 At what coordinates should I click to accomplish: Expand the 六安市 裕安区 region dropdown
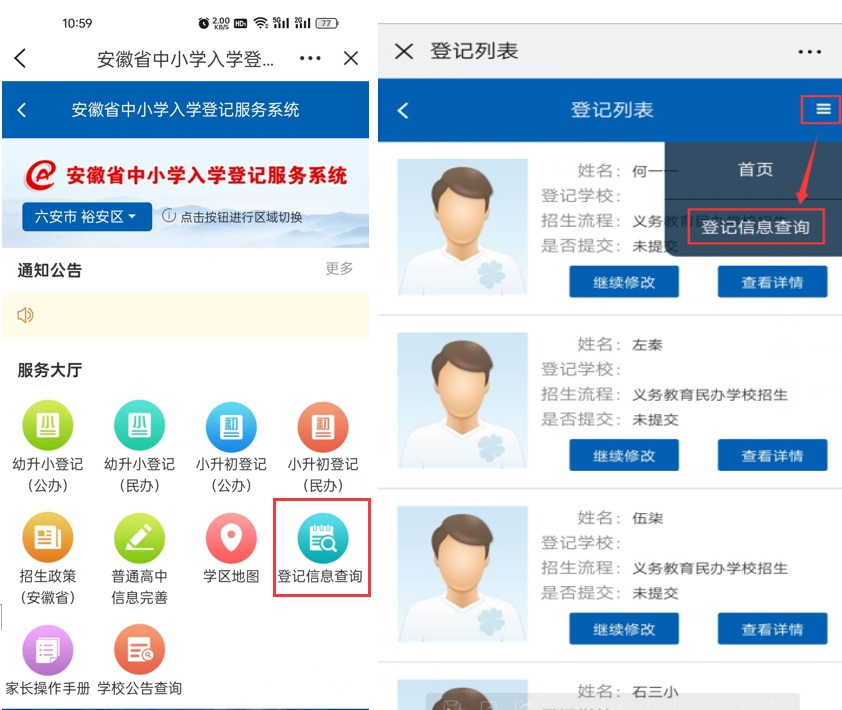pyautogui.click(x=86, y=217)
